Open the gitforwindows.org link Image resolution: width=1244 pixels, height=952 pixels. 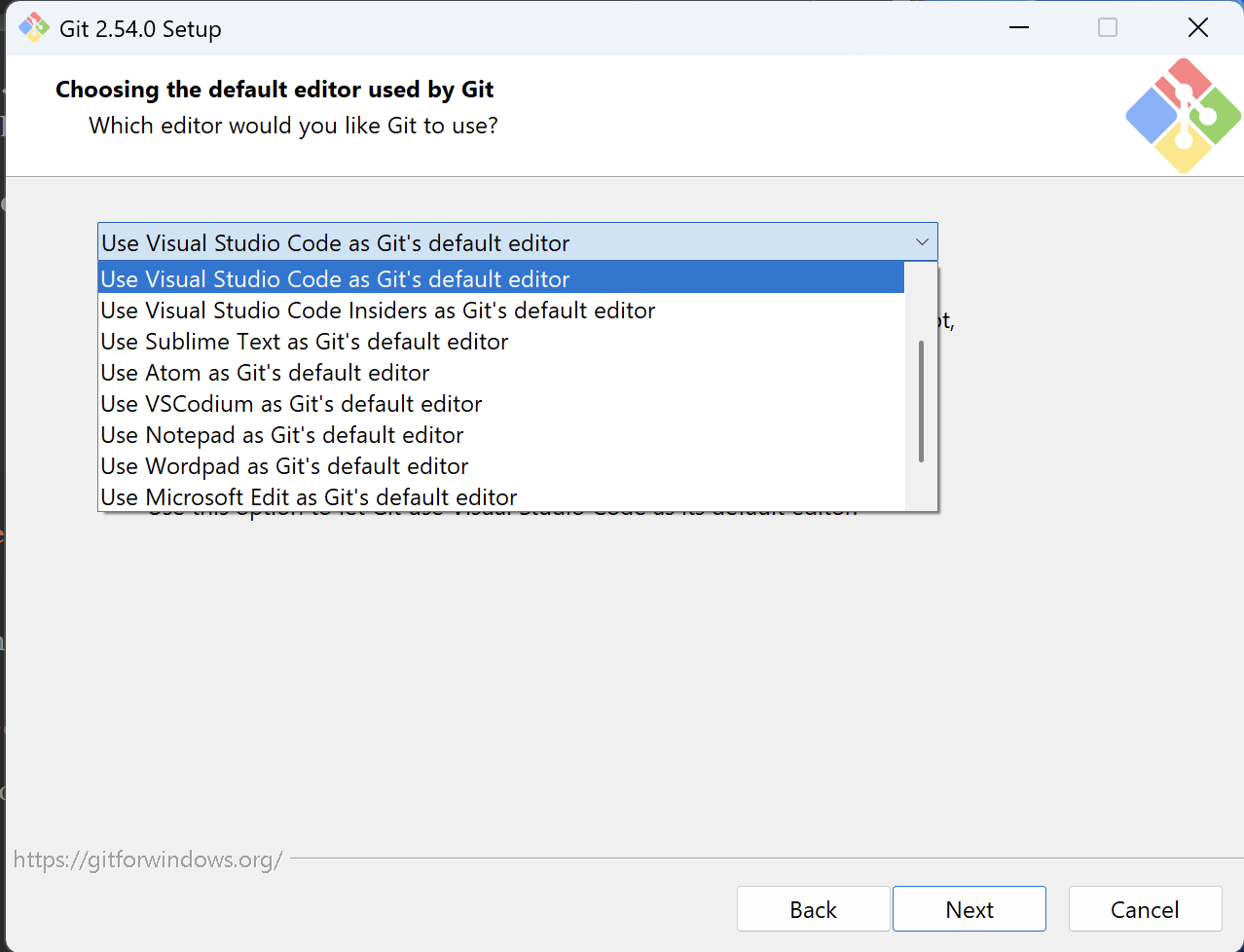[148, 860]
